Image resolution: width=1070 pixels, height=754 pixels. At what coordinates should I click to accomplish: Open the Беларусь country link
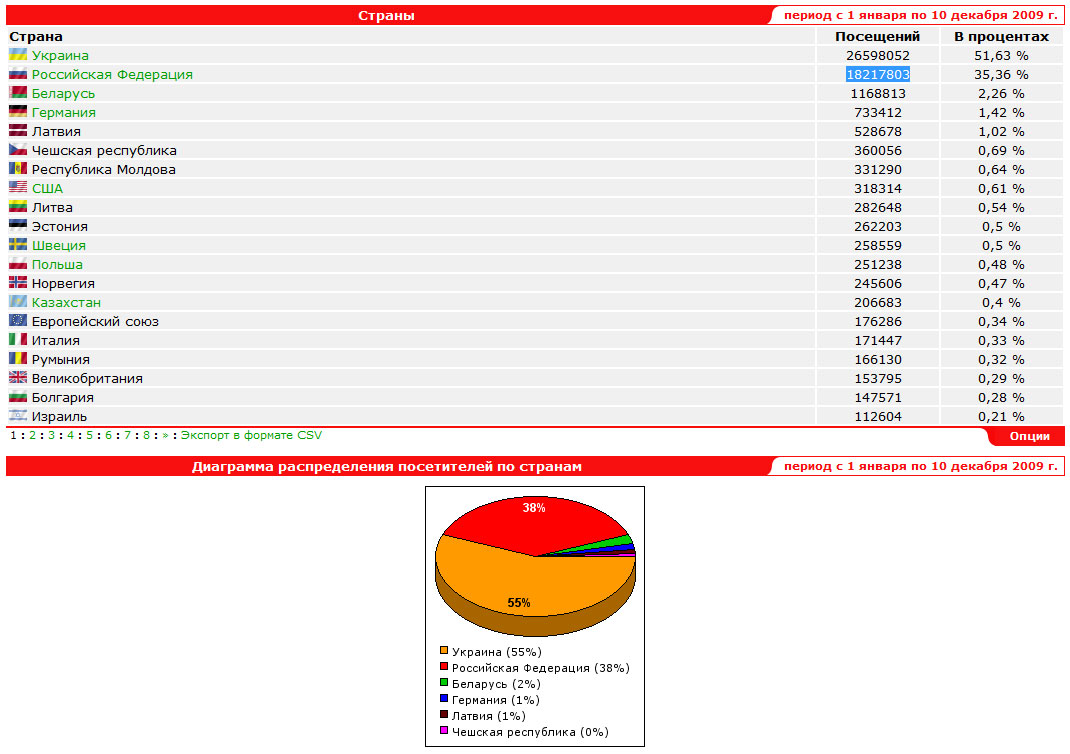tap(63, 93)
